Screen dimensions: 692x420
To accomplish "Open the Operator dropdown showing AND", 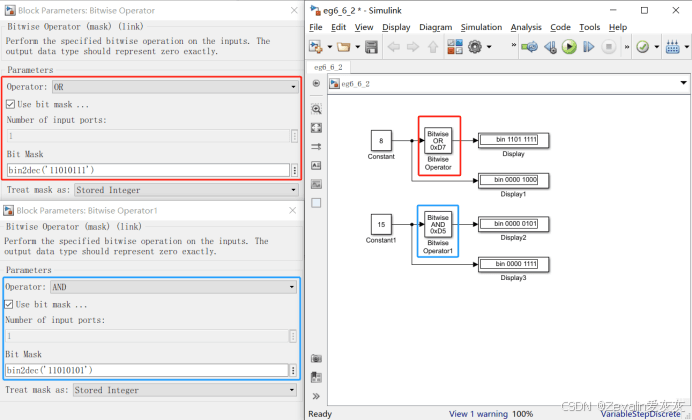I will click(173, 287).
